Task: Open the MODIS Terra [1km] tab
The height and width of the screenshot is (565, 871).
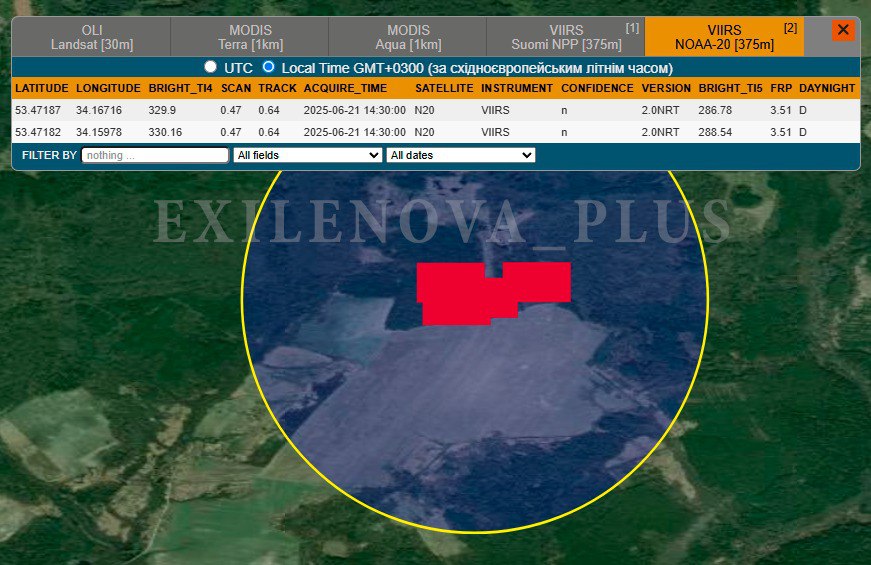Action: point(250,37)
